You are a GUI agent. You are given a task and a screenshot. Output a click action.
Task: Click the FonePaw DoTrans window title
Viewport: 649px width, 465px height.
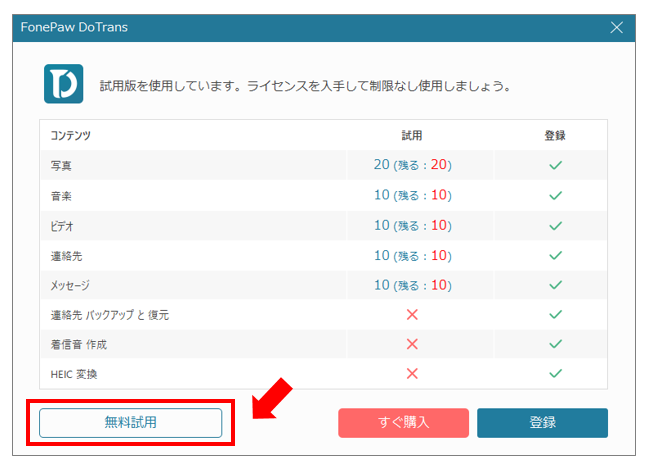[74, 27]
